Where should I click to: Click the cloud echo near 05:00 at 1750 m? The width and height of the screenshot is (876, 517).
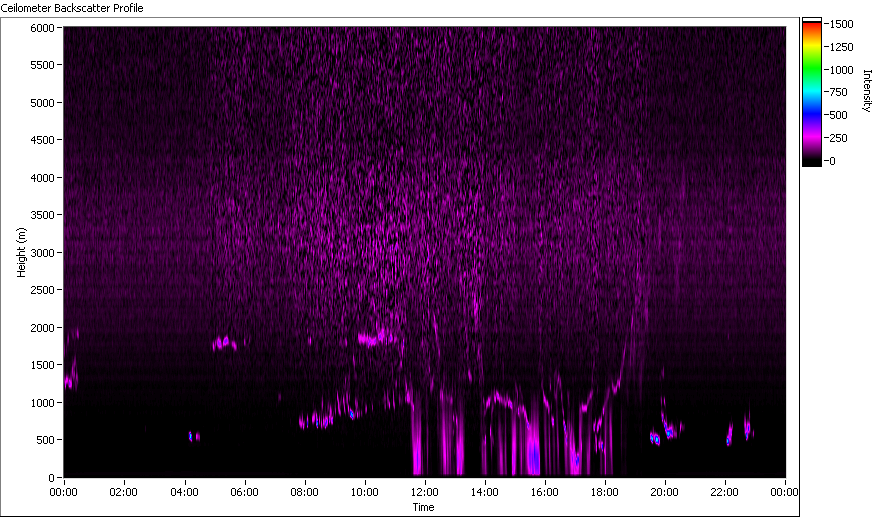tap(224, 343)
